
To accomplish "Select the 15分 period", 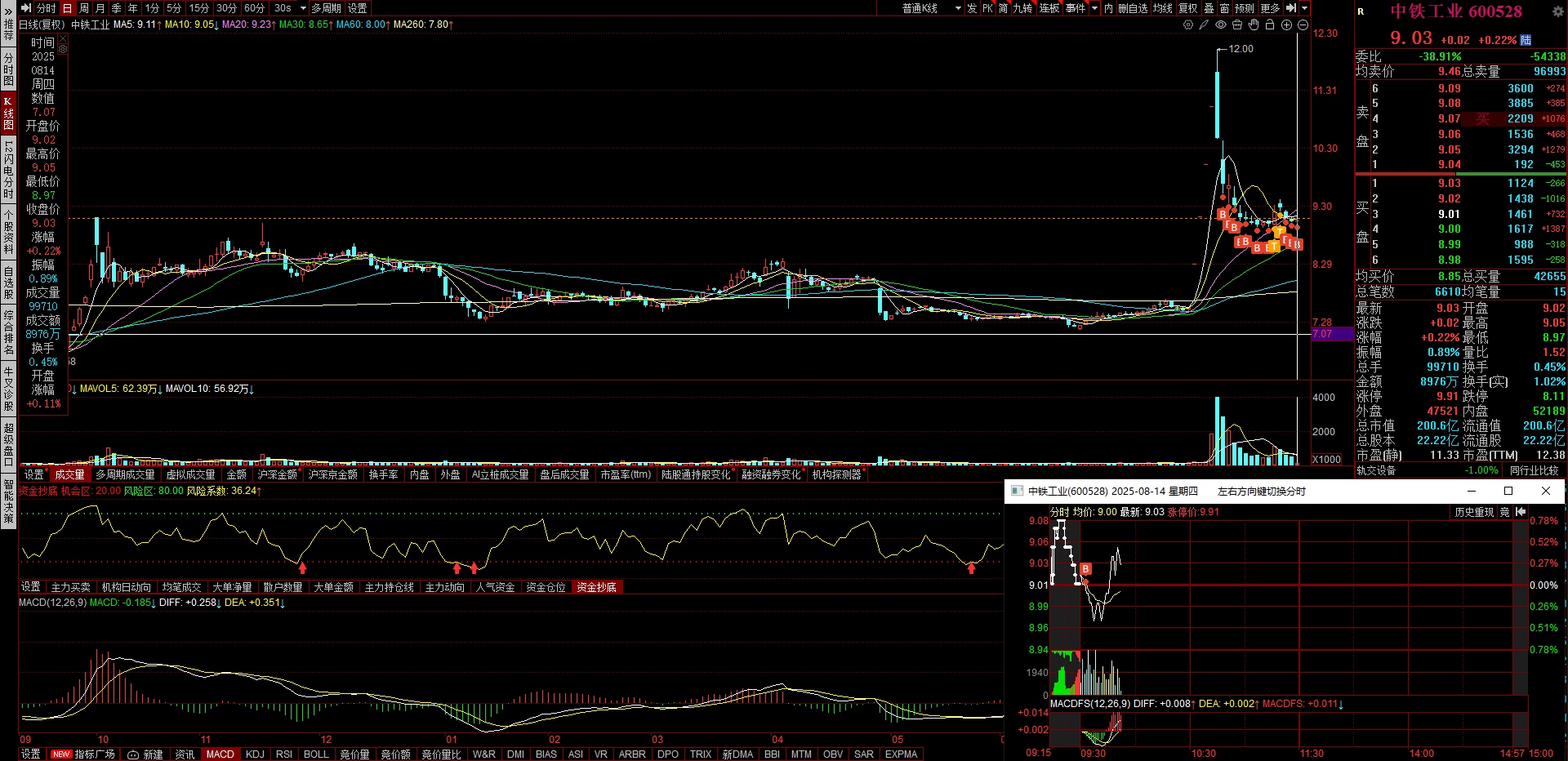I will (198, 8).
